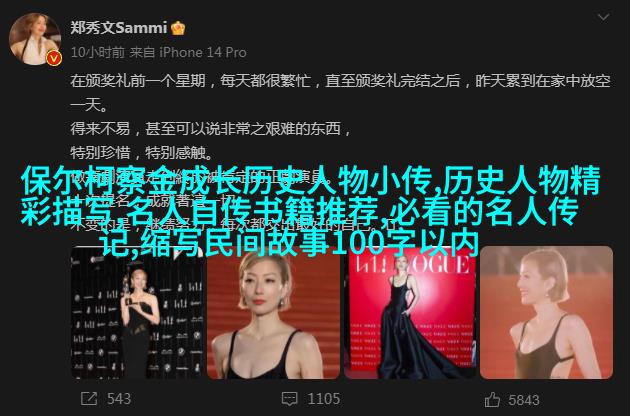Open first photo holding award trophy

[136, 313]
